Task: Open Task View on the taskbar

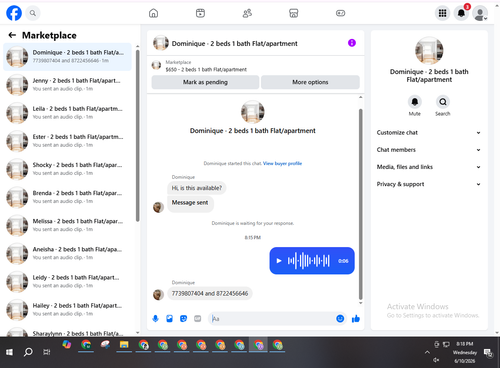Action: 47,352
